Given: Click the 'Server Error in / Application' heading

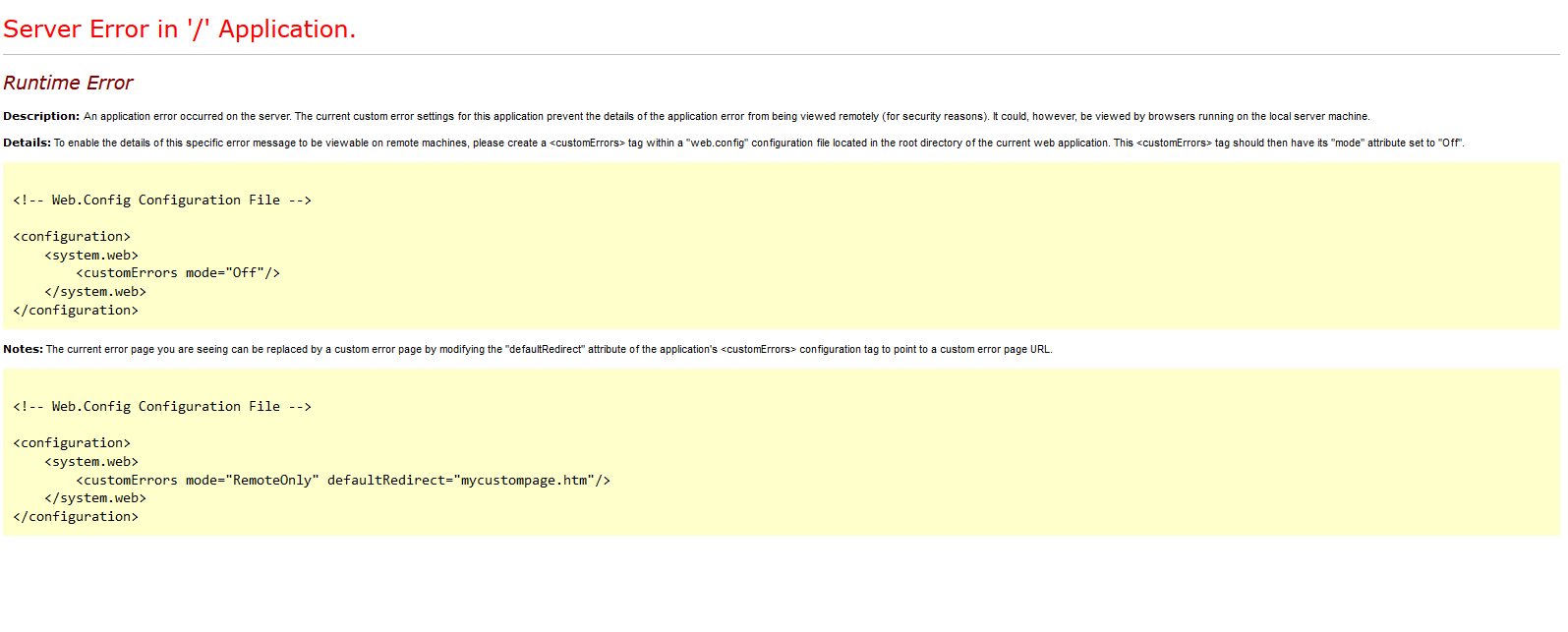Looking at the screenshot, I should coord(179,29).
